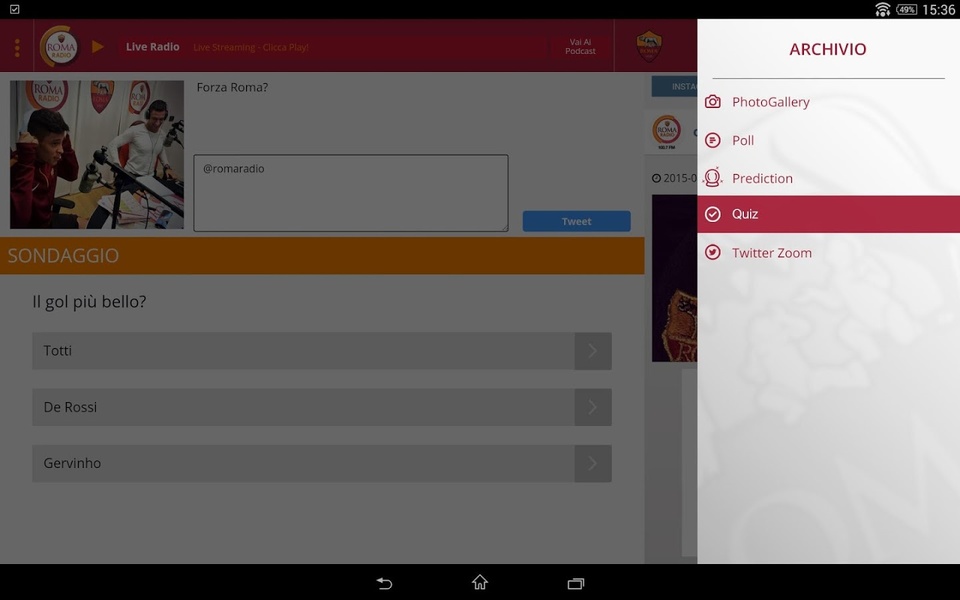Screen dimensions: 960x600
Task: Select the Prediction crystal ball icon
Action: [713, 178]
